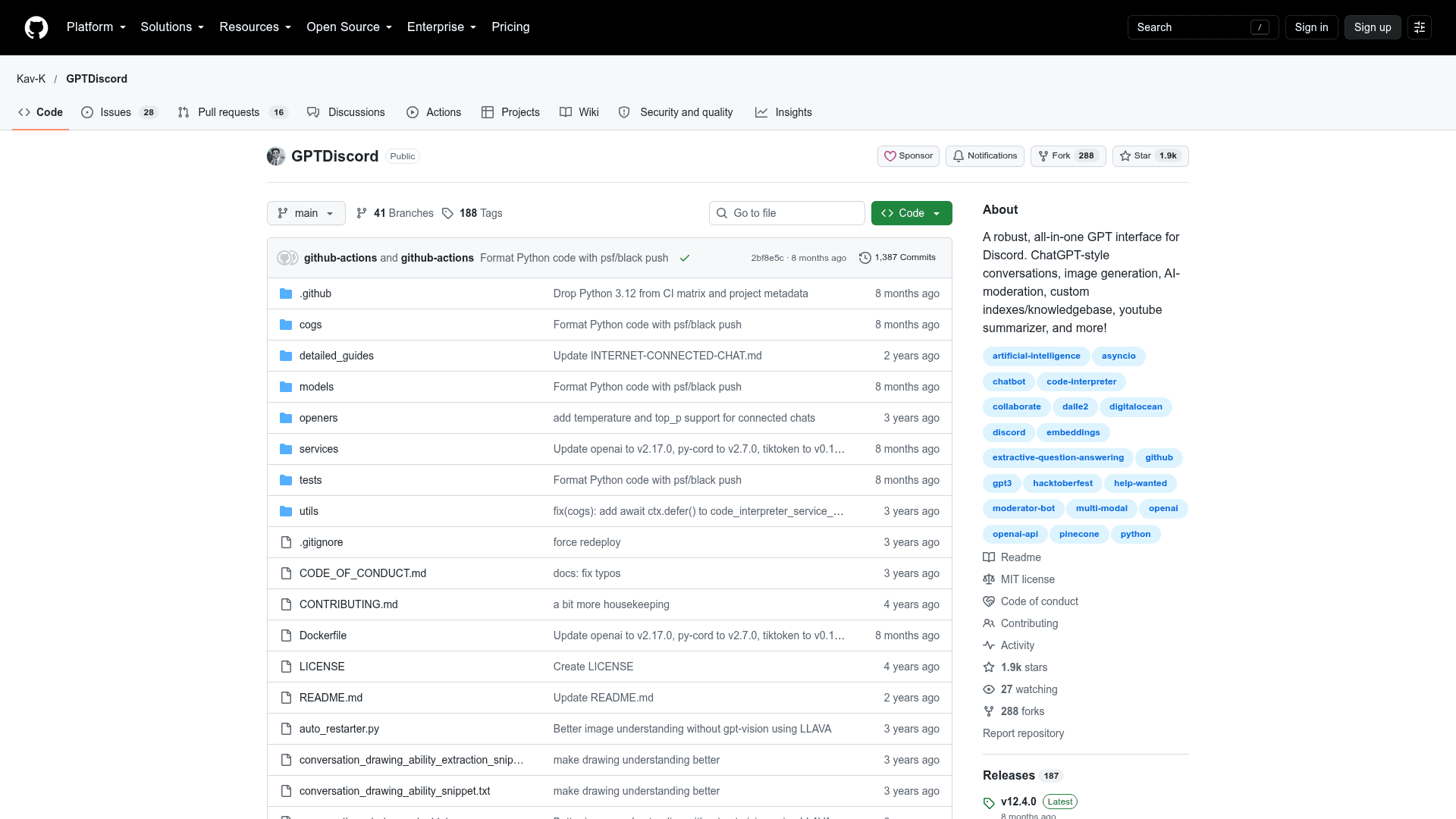Open the Insights tab
The width and height of the screenshot is (1456, 819).
[x=783, y=112]
